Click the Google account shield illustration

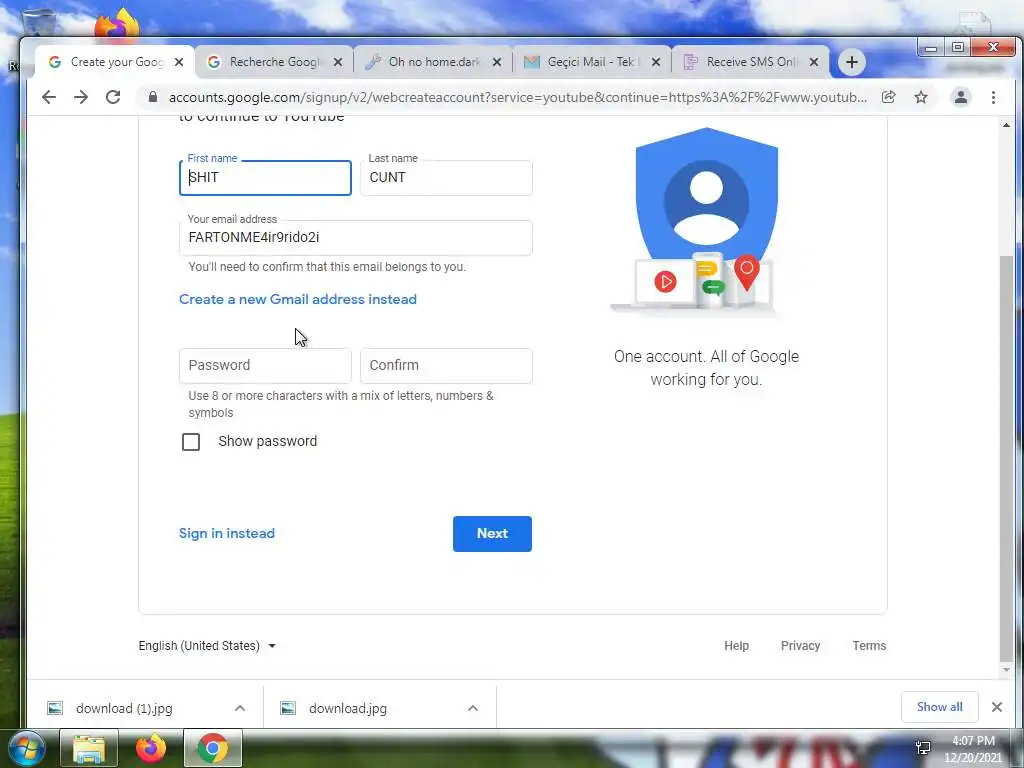706,221
